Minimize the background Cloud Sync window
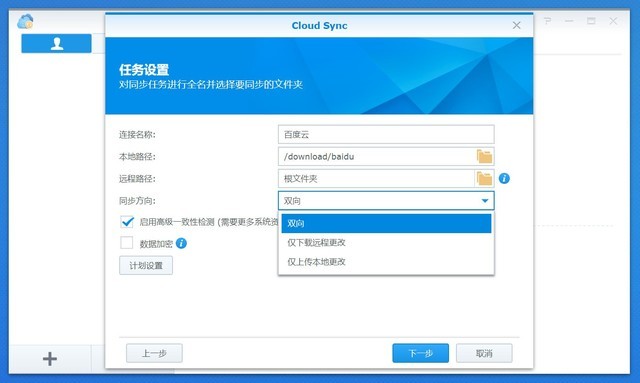Screen dimensions: 640x383 tap(569, 21)
